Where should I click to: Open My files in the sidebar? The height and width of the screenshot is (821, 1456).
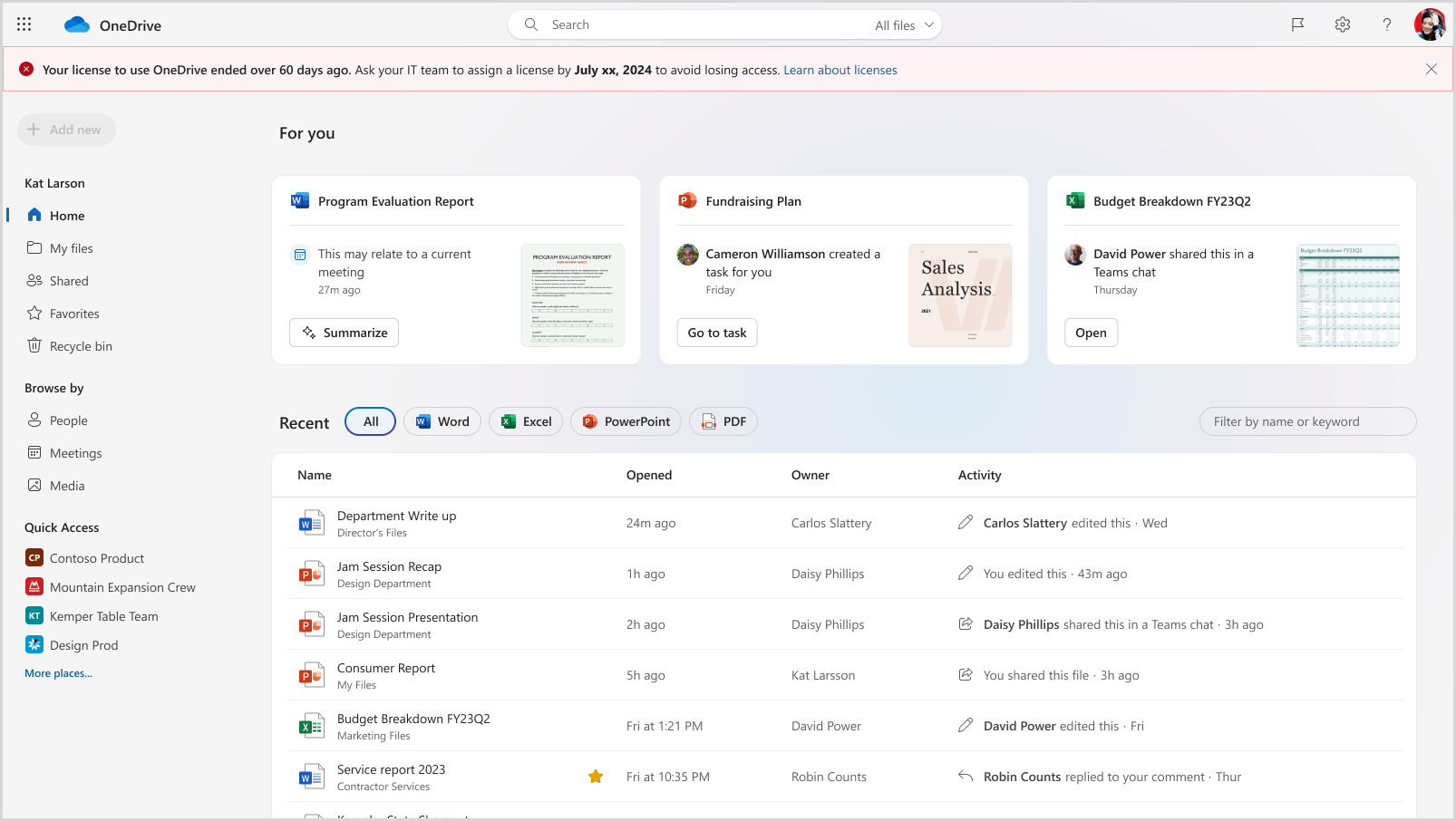point(71,248)
